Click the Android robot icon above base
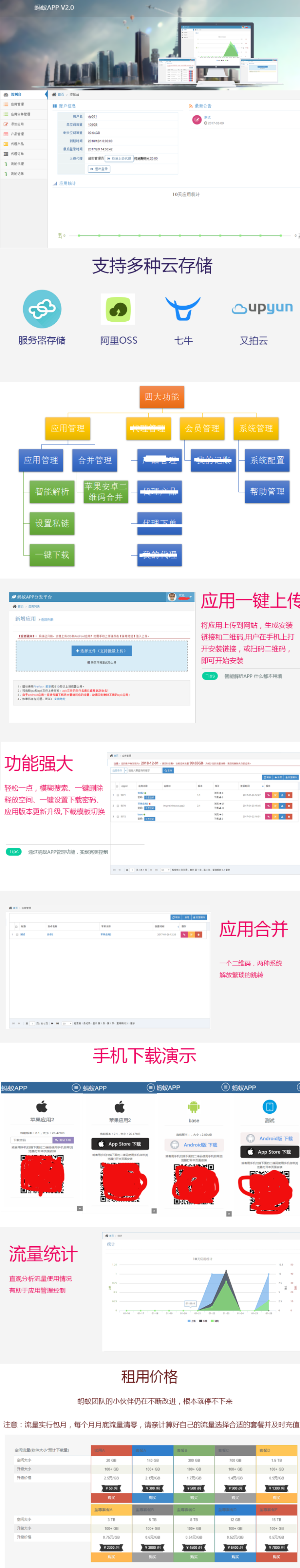 click(x=194, y=1107)
